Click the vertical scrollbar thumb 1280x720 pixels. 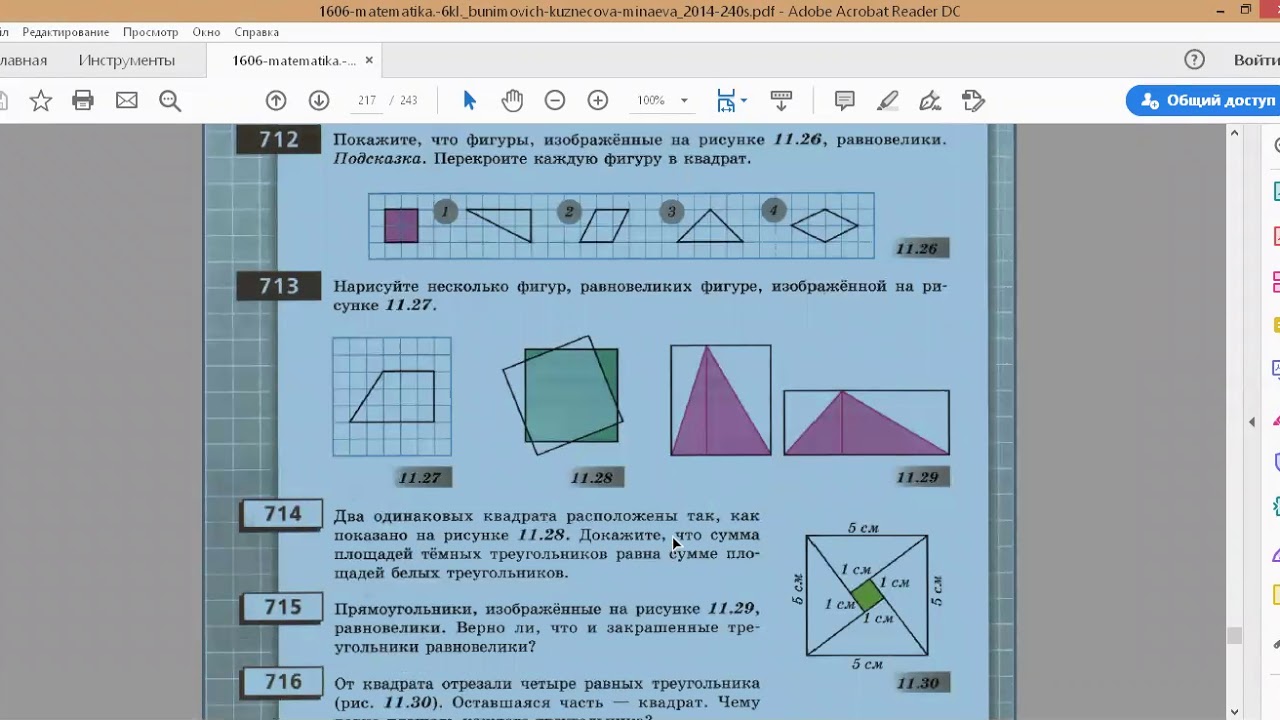point(1235,636)
